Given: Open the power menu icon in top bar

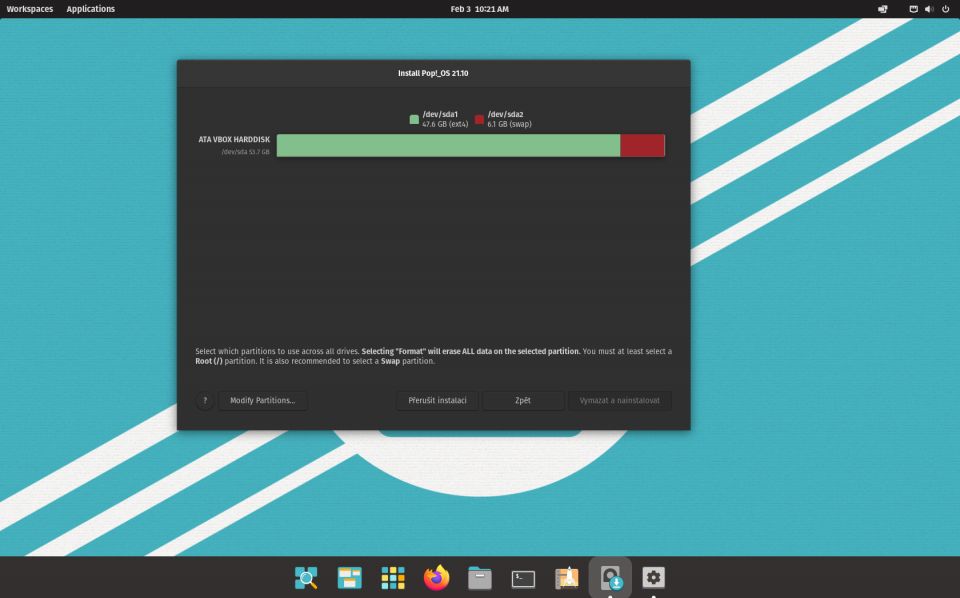Looking at the screenshot, I should [x=946, y=9].
